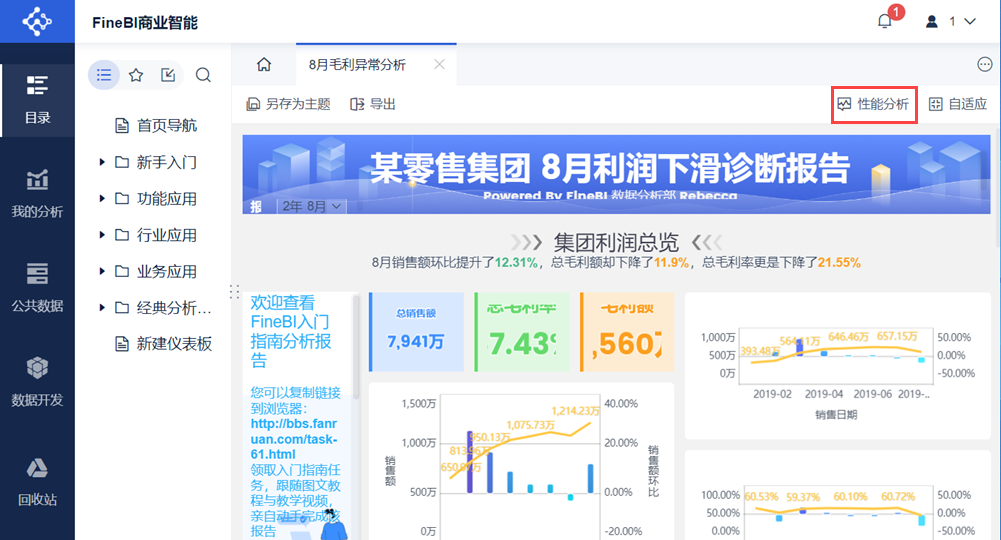Click the panel divider drag handle
Screen dimensions: 1001x540
(x=234, y=292)
